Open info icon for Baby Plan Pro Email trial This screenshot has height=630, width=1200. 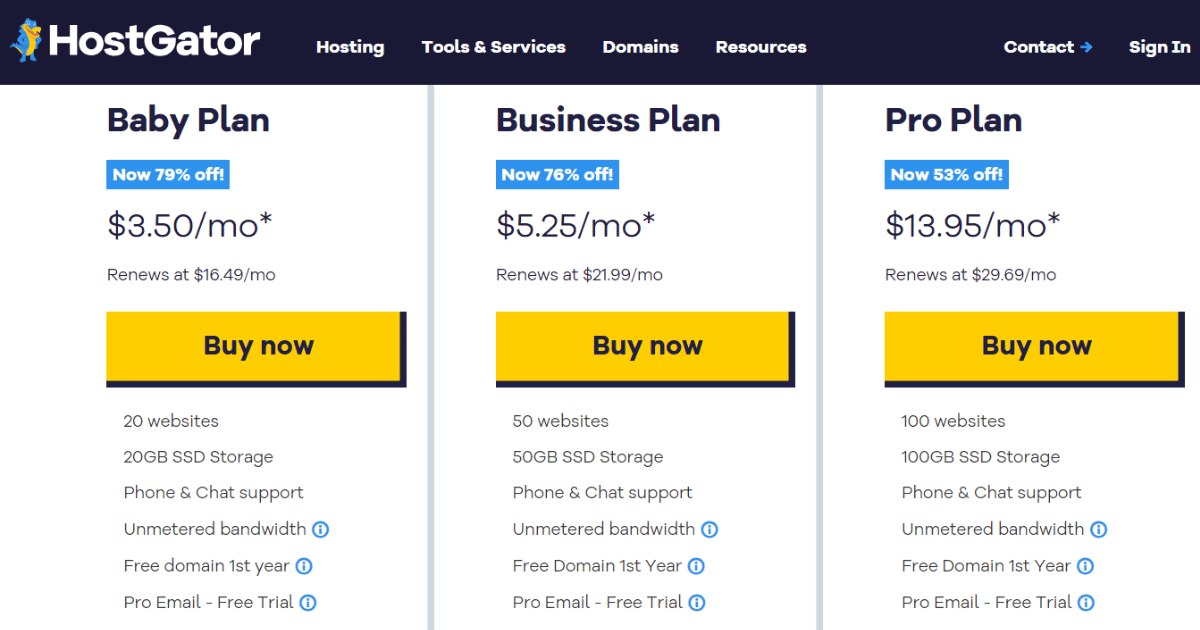(308, 602)
